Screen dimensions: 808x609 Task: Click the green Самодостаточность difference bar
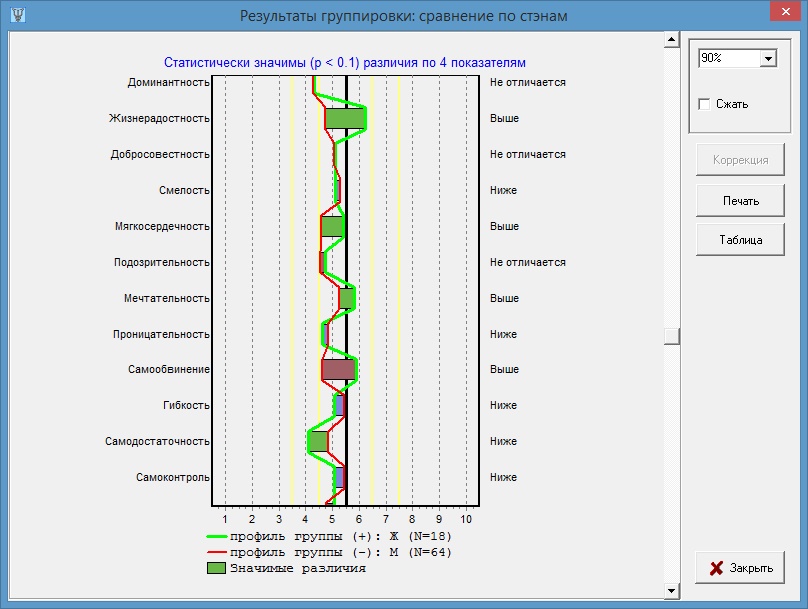[318, 441]
